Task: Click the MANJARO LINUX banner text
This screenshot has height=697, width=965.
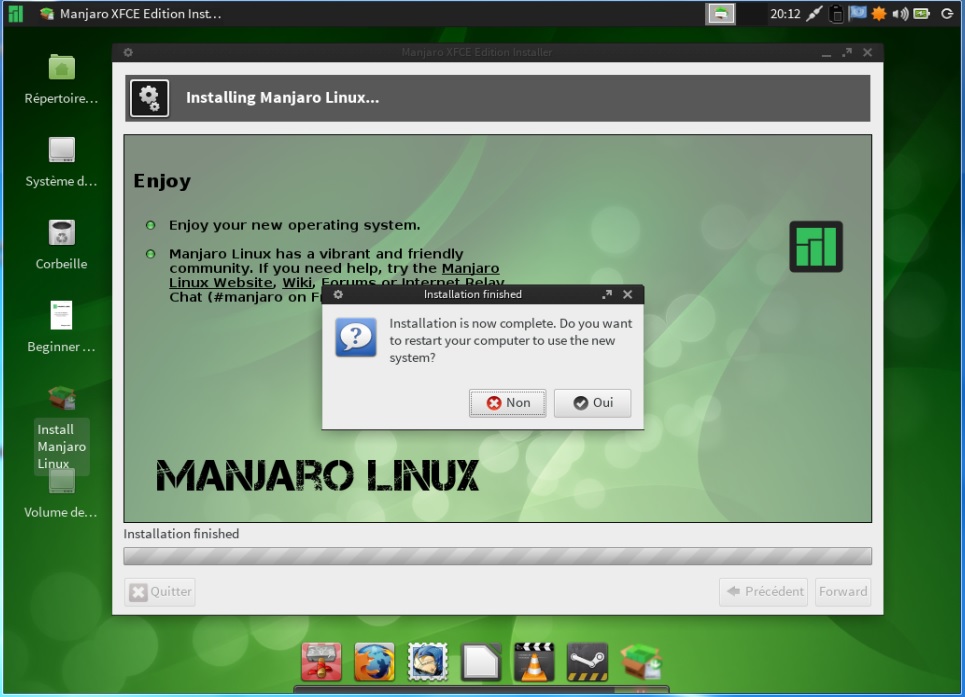Action: click(317, 476)
